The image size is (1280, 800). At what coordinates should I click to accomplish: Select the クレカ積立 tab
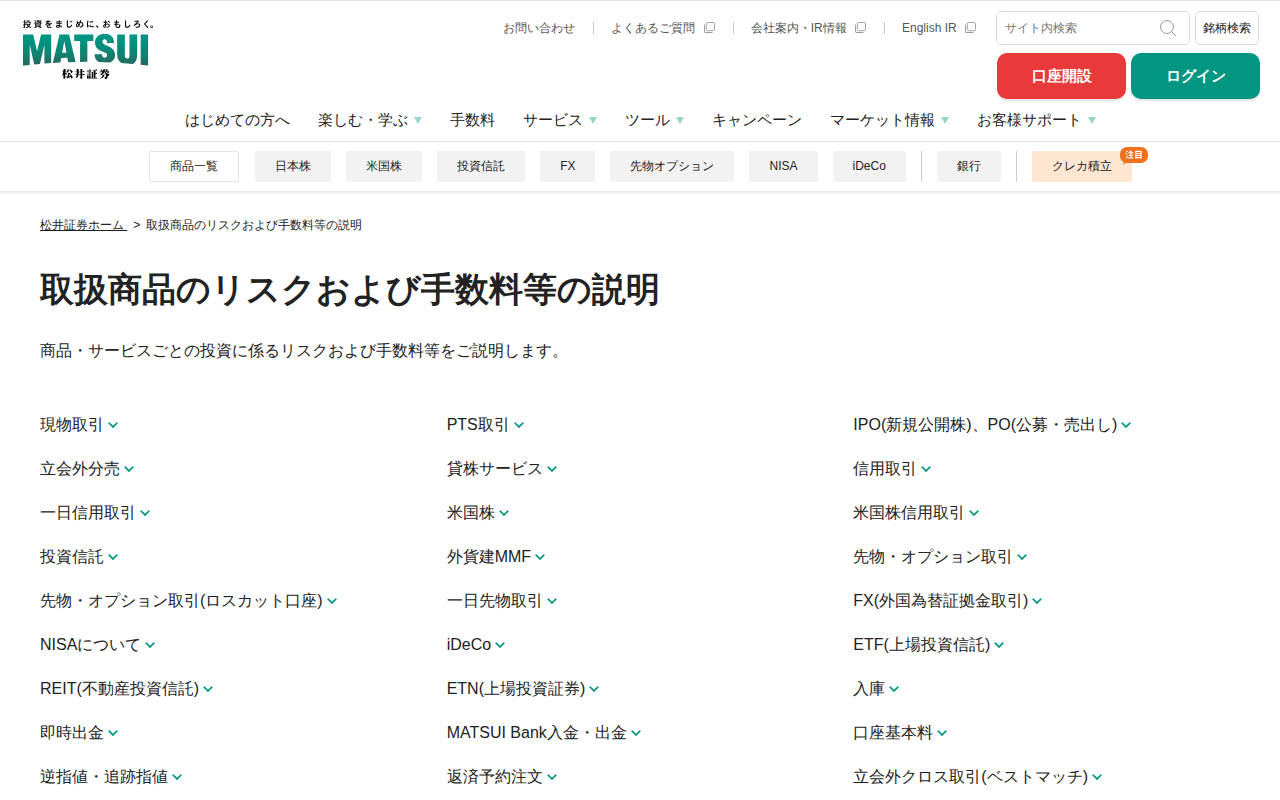(x=1082, y=166)
